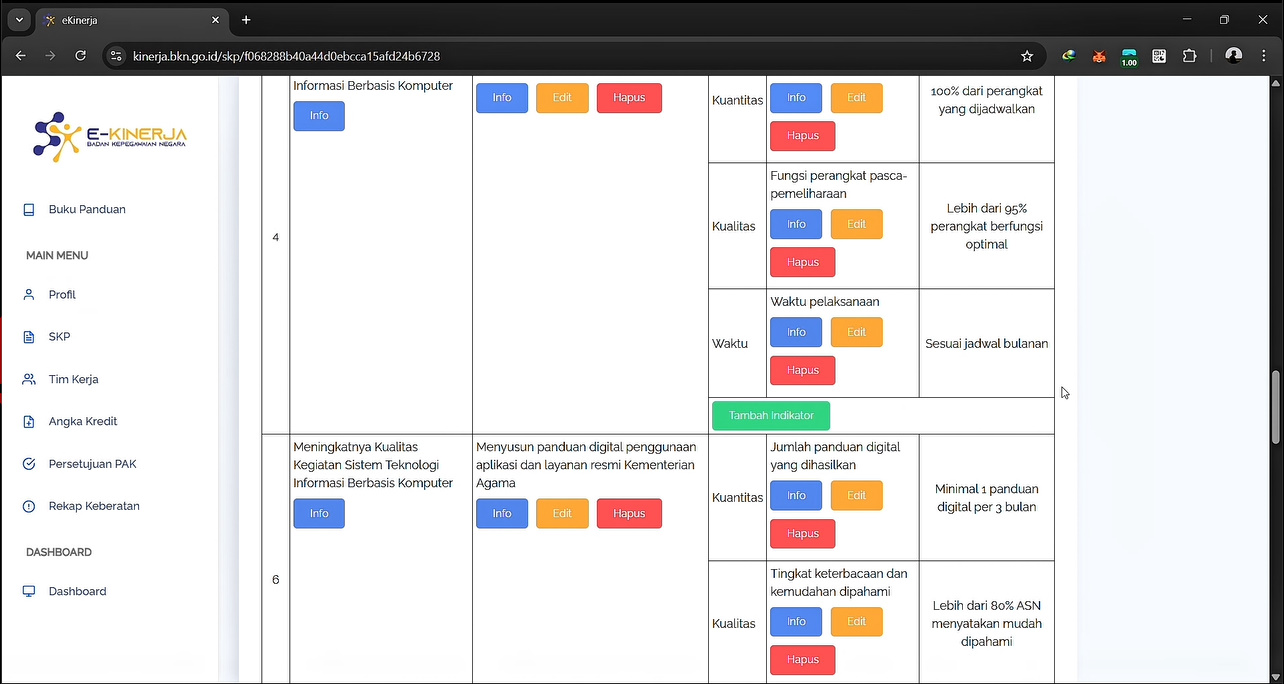Viewport: 1284px width, 684px height.
Task: Open the Buku Panduan sidebar item
Action: [86, 210]
